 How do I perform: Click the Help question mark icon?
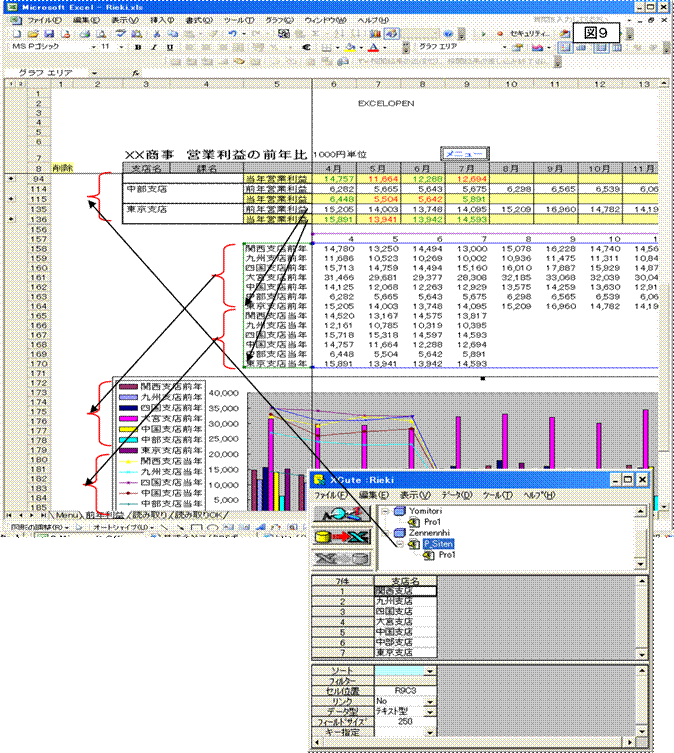(x=448, y=34)
